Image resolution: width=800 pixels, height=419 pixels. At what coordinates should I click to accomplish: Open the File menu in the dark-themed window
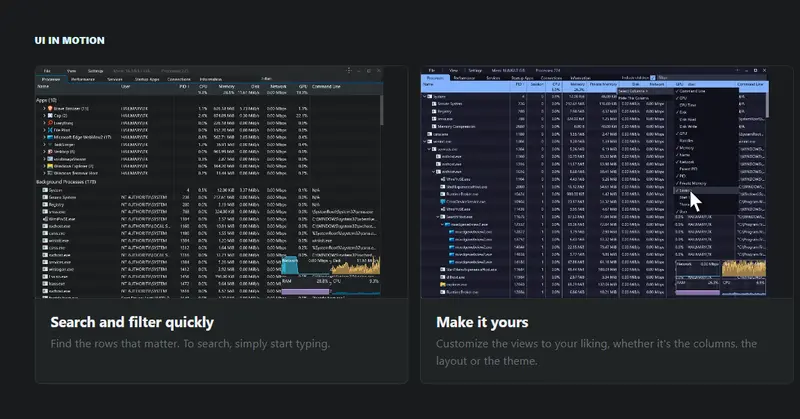(47, 71)
